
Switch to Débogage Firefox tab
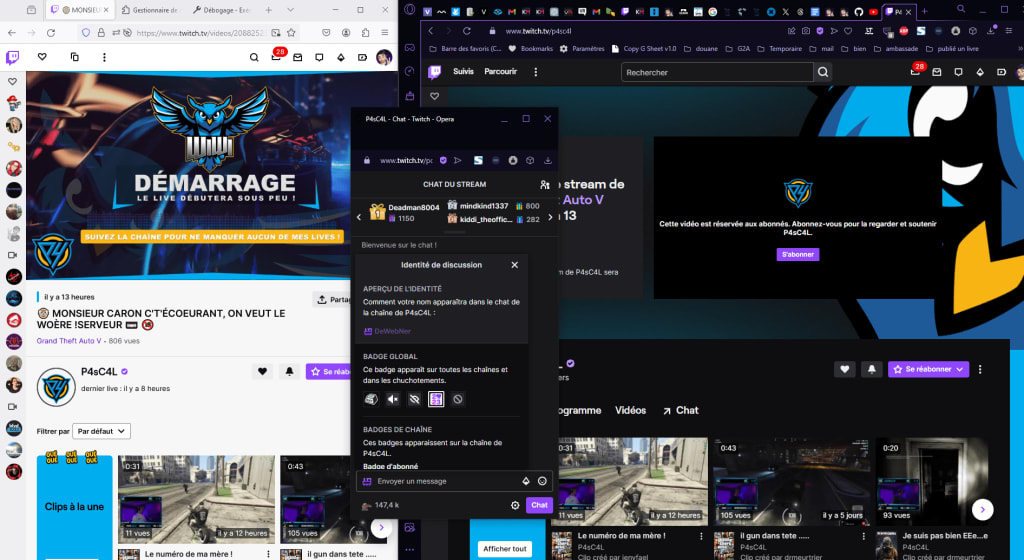(222, 10)
